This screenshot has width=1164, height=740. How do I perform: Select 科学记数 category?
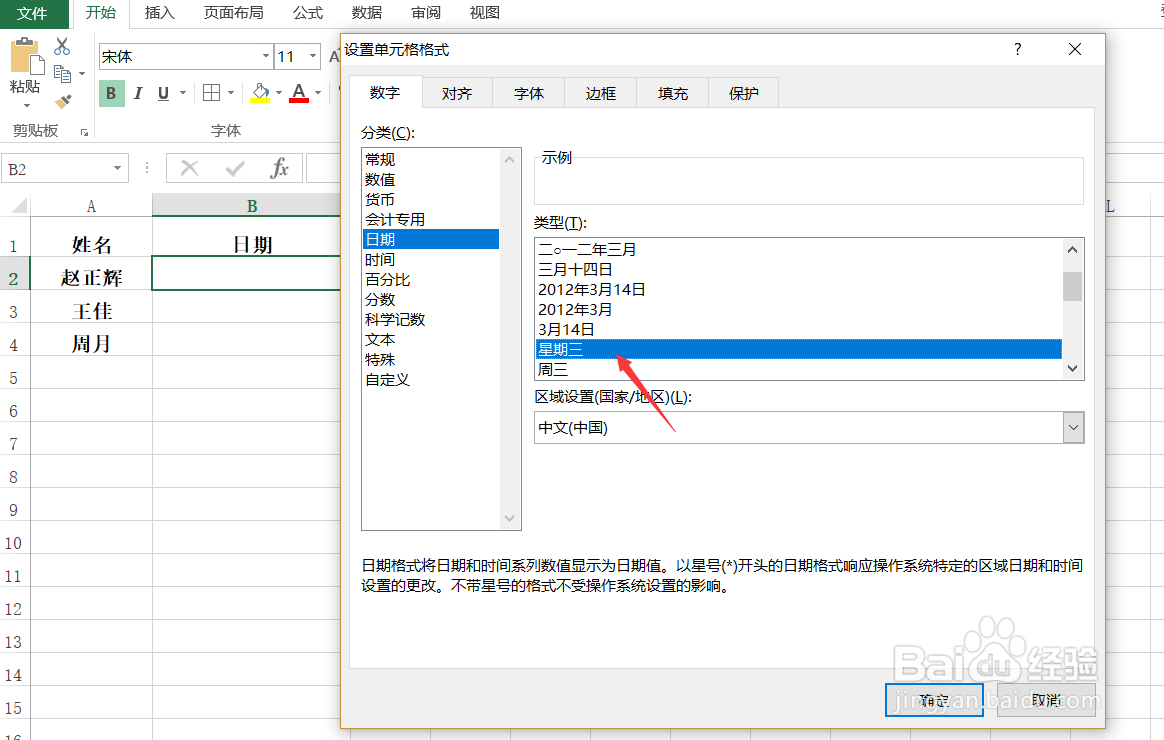(x=431, y=320)
